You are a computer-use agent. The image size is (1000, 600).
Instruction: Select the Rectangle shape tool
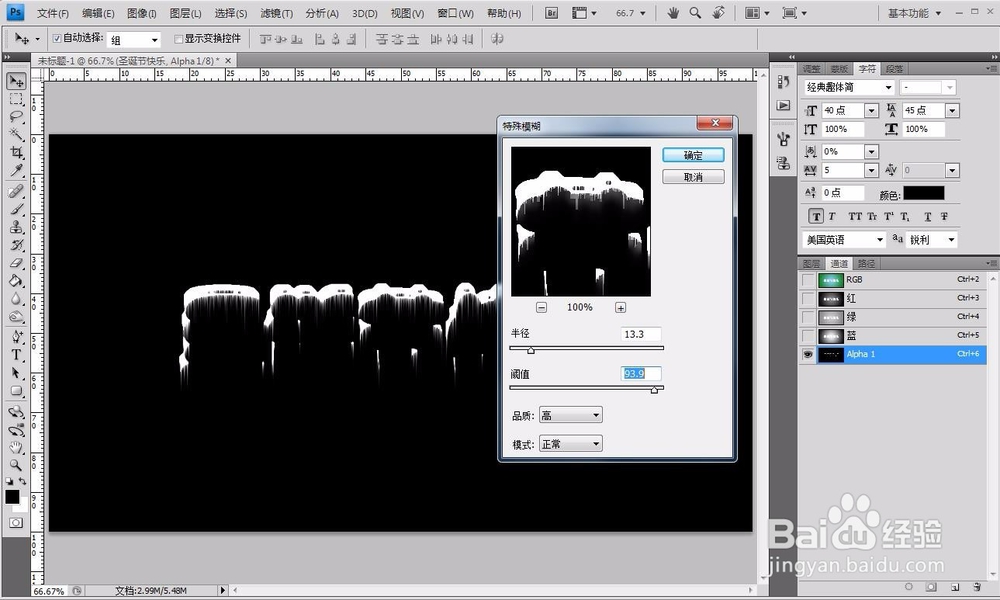click(x=16, y=390)
